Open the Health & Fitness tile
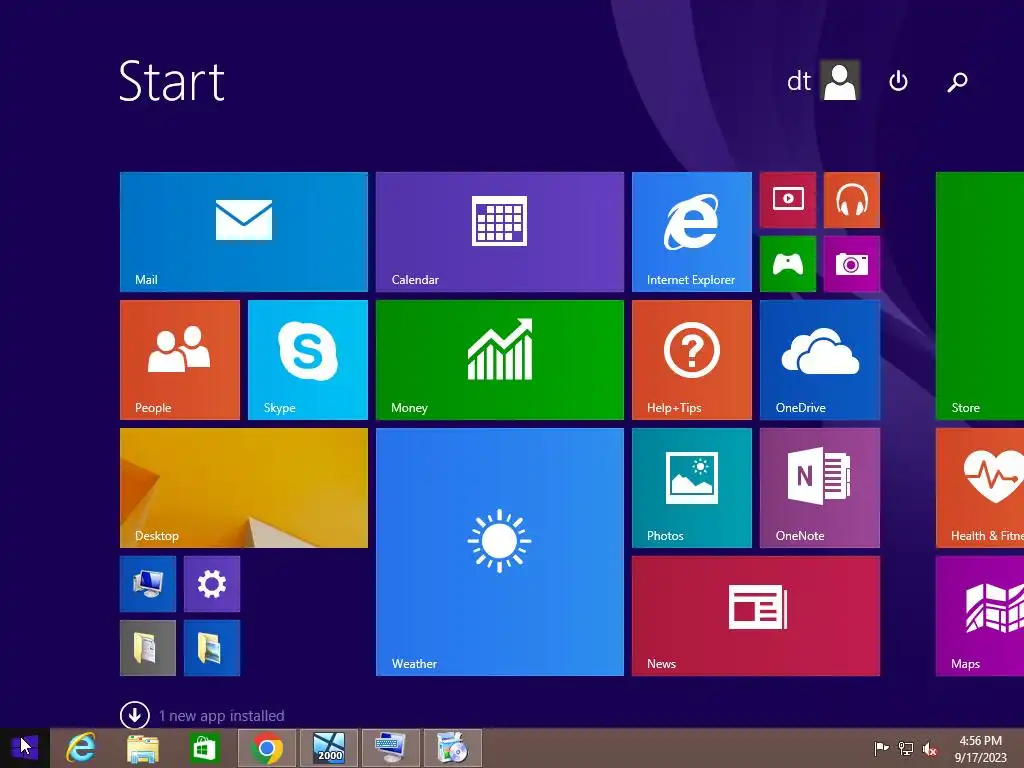 coord(980,488)
